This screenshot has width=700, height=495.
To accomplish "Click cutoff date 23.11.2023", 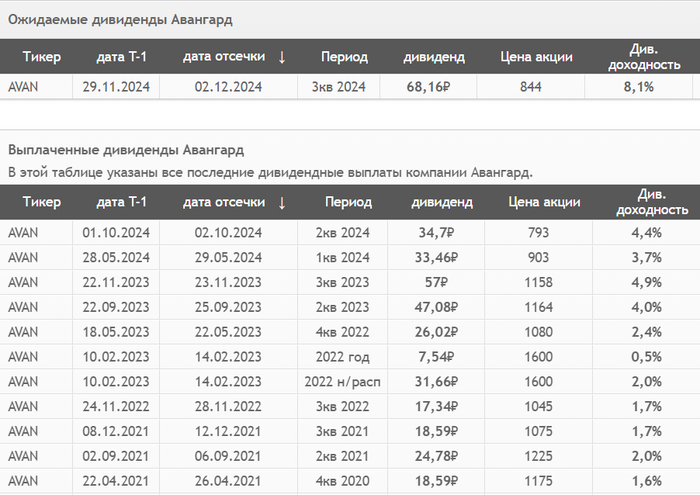I will click(x=228, y=282).
